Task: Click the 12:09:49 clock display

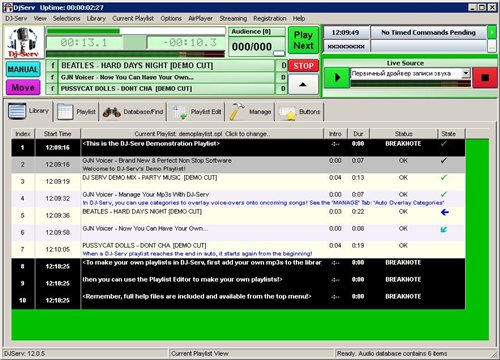Action: click(346, 32)
